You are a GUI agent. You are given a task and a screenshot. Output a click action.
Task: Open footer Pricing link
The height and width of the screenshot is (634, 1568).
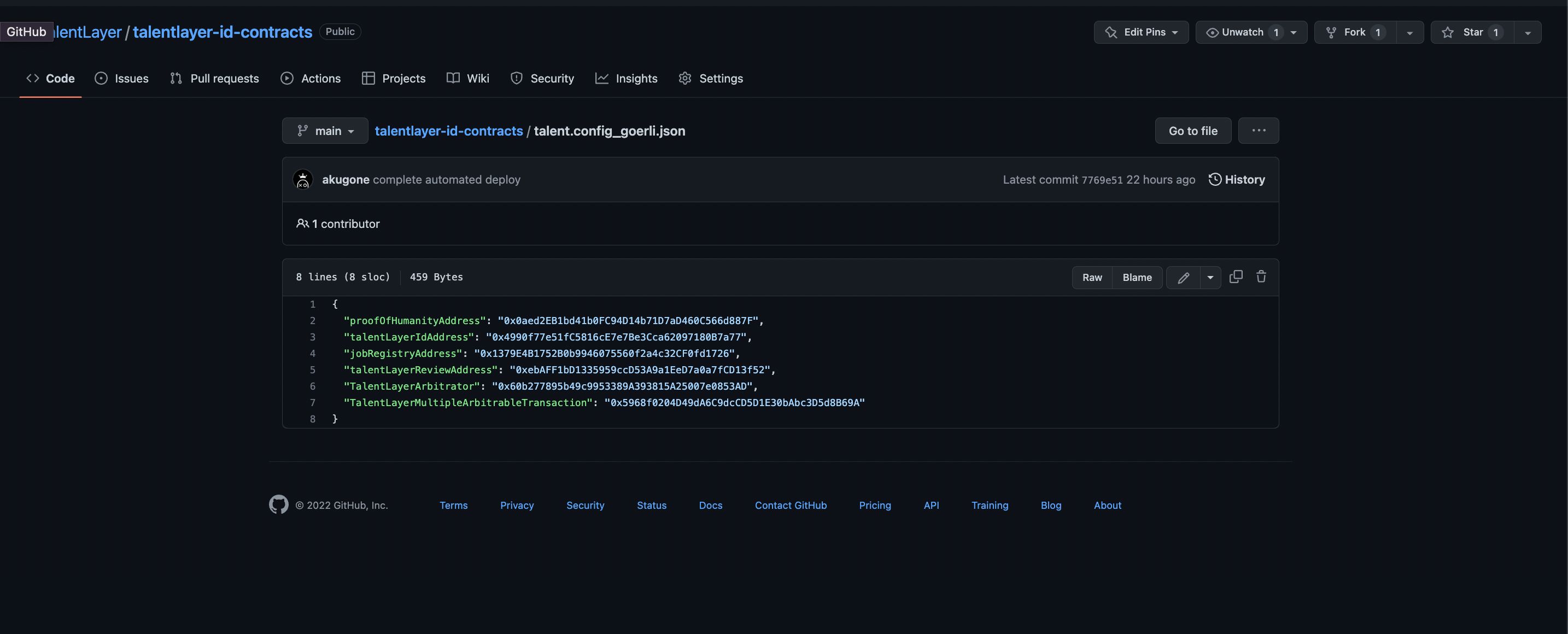tap(875, 505)
